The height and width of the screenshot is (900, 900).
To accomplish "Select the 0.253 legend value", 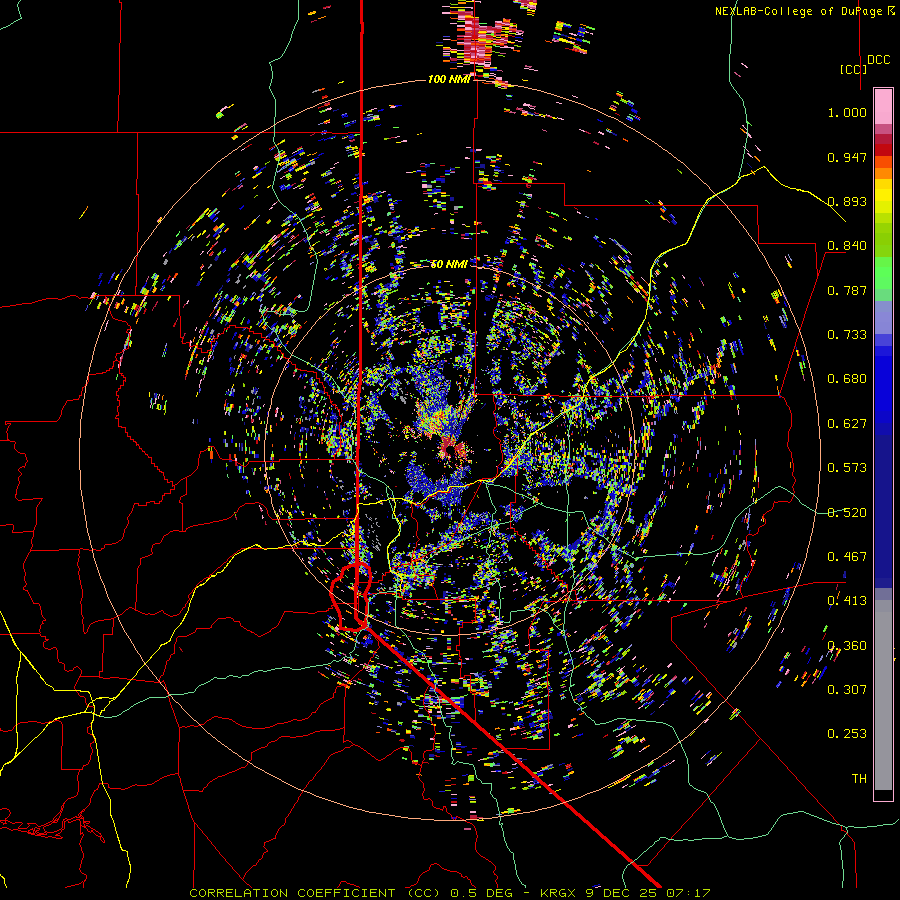I will pos(847,734).
